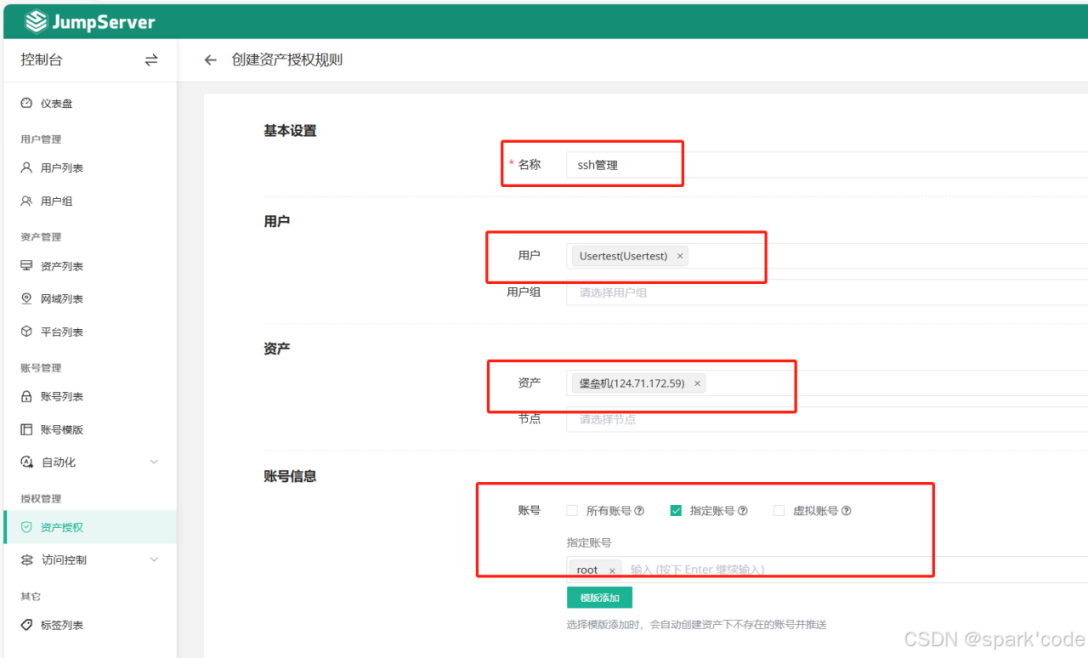Click the person icon beside 用户列表
The image size is (1088, 658).
[26, 167]
